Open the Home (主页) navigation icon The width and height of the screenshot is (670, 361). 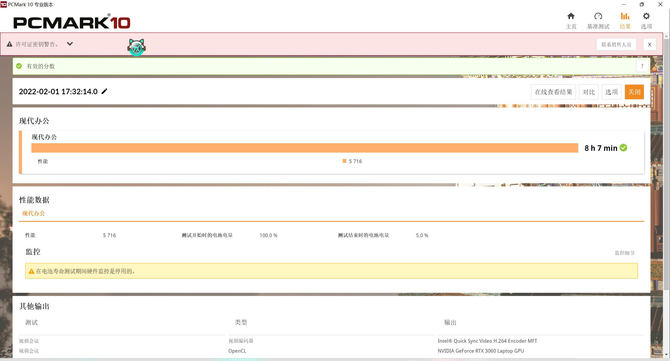tap(571, 16)
